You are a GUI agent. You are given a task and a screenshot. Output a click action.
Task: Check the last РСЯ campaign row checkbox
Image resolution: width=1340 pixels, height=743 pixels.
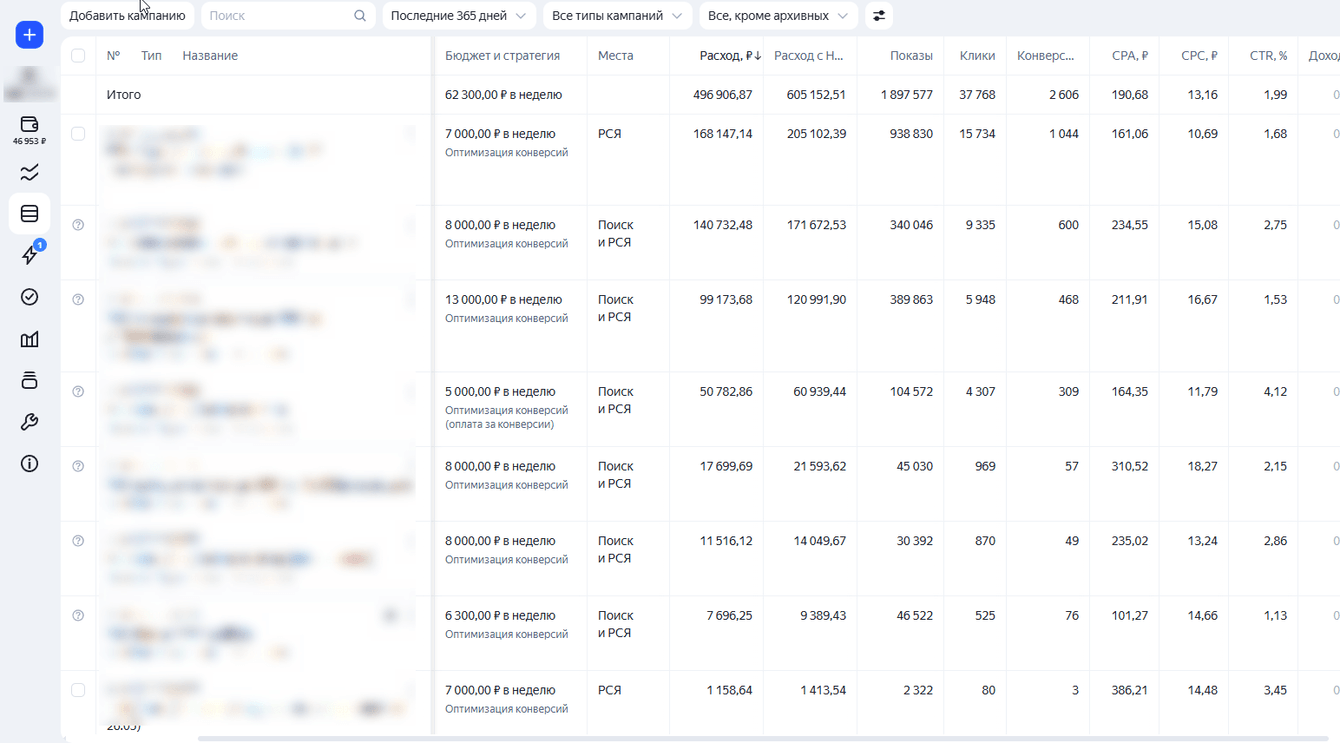78,691
